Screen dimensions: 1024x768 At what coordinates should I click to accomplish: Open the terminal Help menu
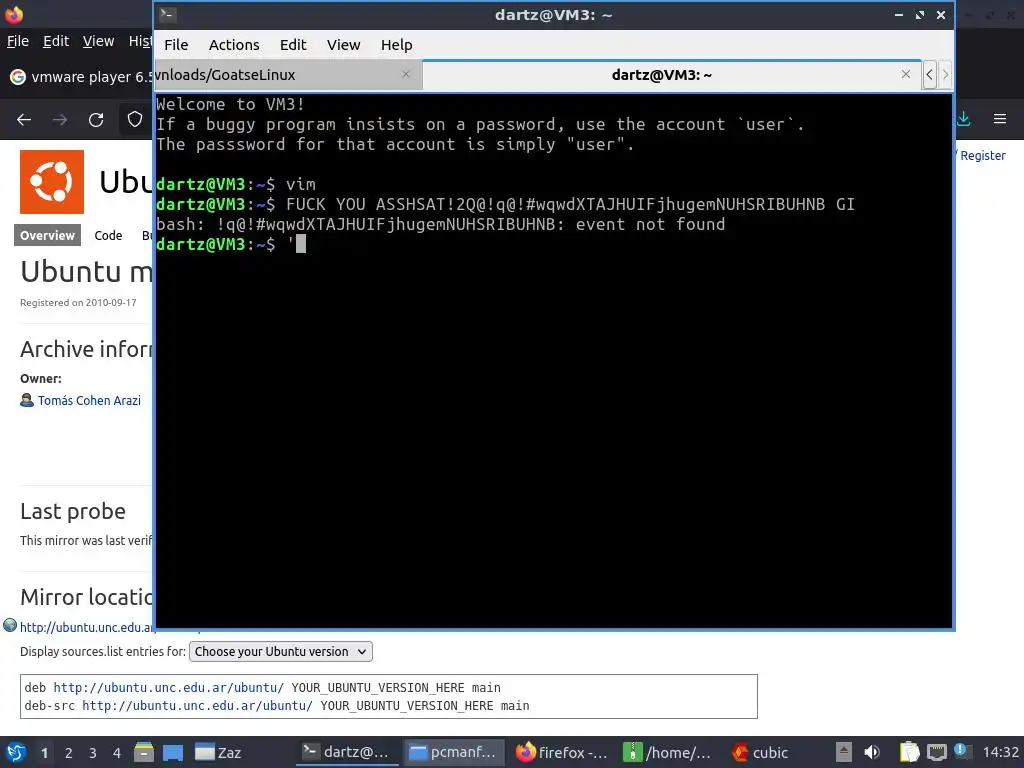[x=396, y=45]
